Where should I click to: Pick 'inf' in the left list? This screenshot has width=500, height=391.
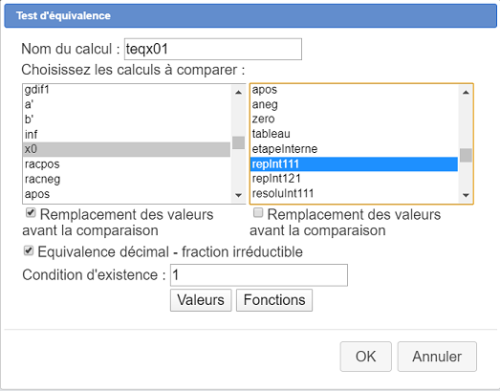point(127,135)
